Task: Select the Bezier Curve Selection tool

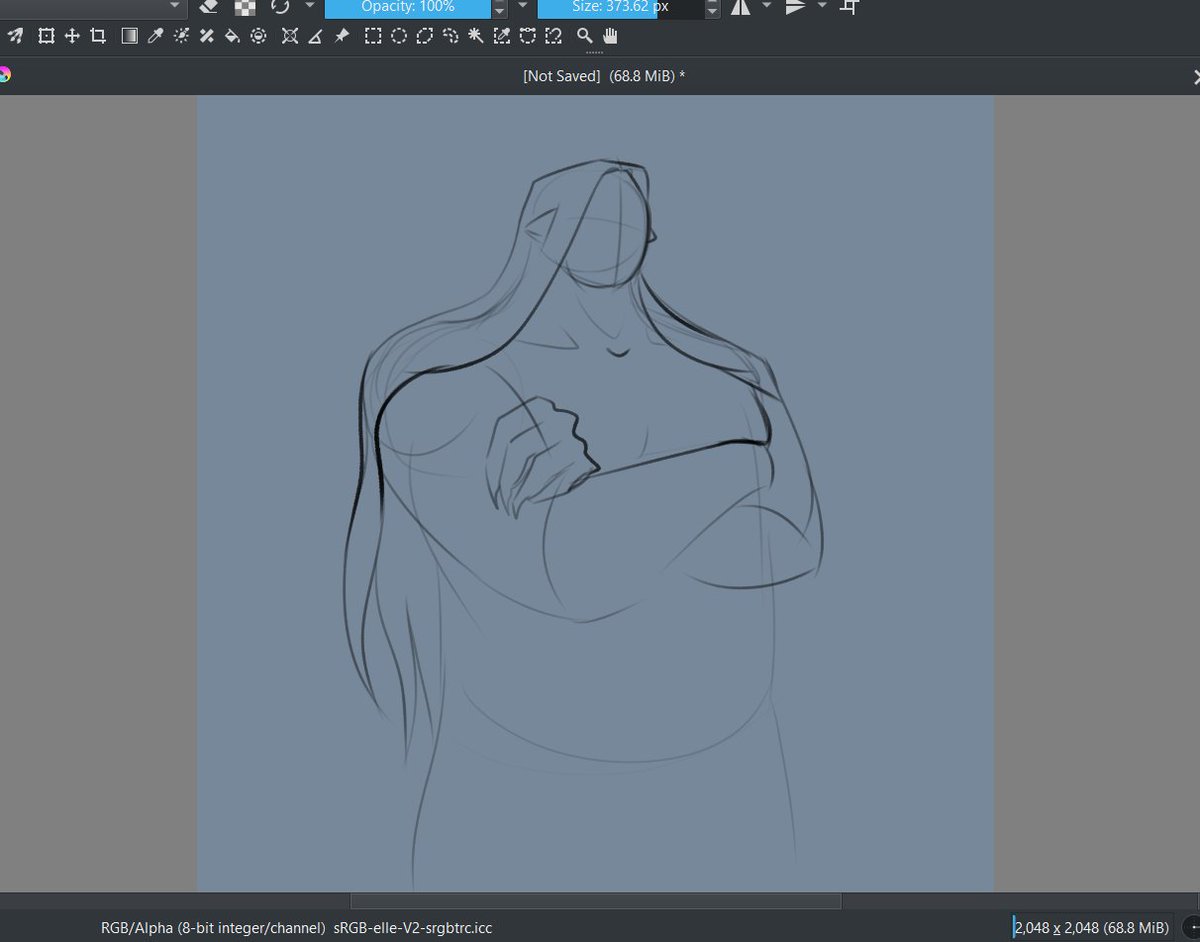Action: tap(527, 36)
